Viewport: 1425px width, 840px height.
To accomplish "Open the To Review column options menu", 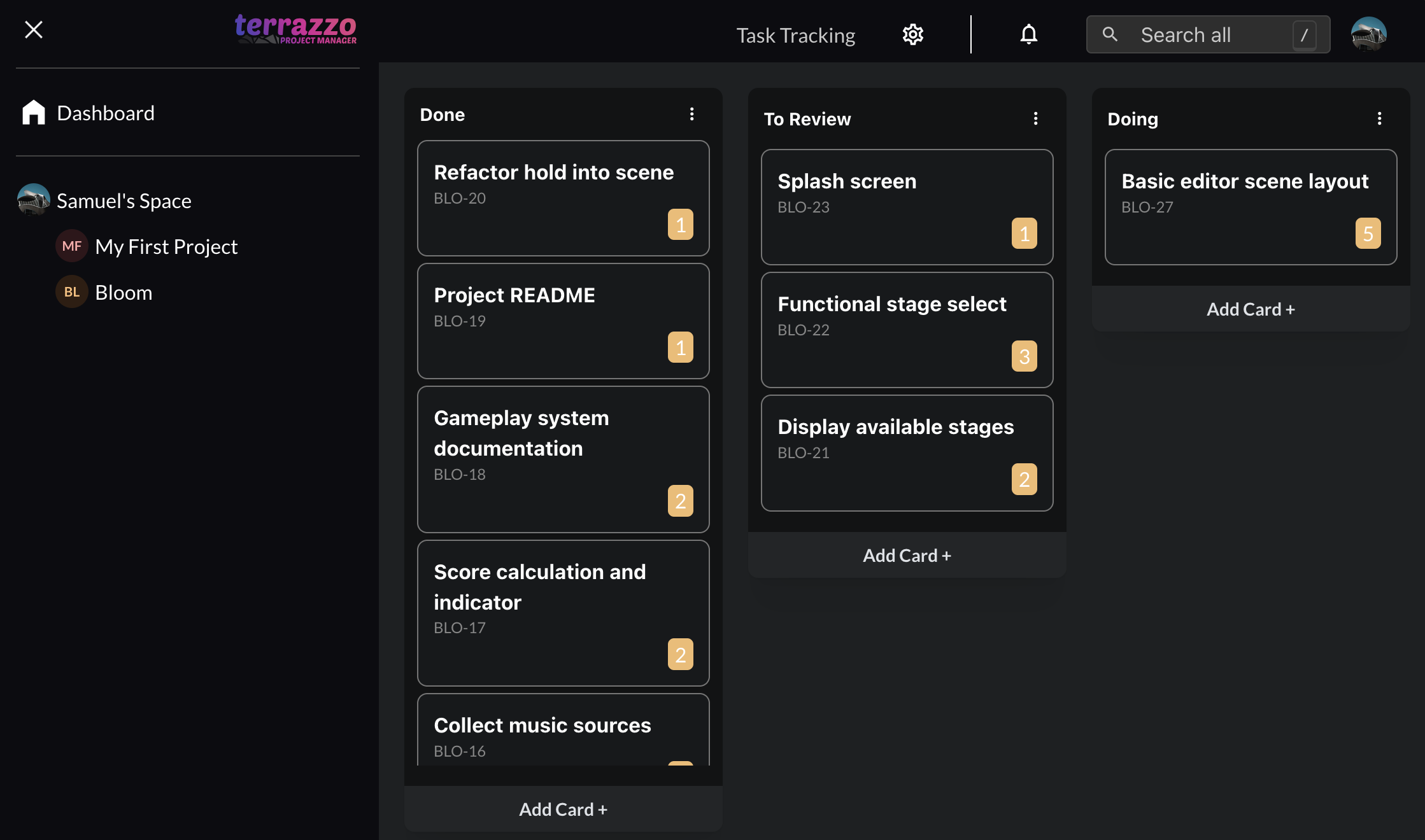I will point(1035,119).
